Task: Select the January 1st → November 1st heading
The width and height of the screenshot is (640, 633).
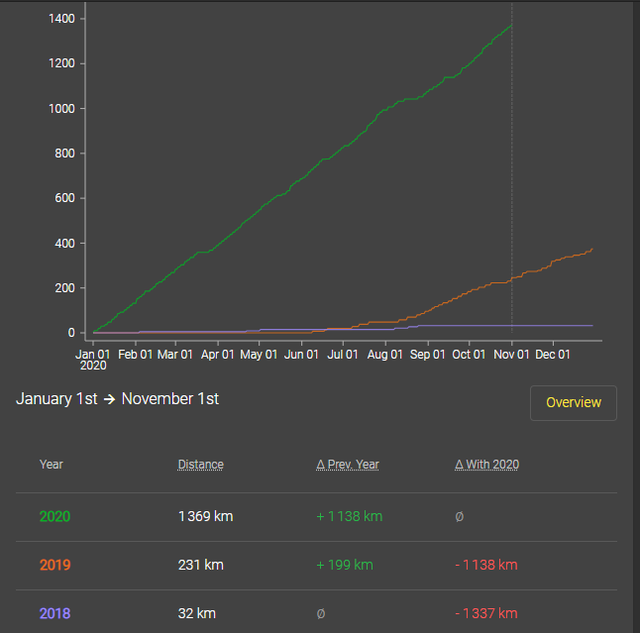Action: point(117,399)
